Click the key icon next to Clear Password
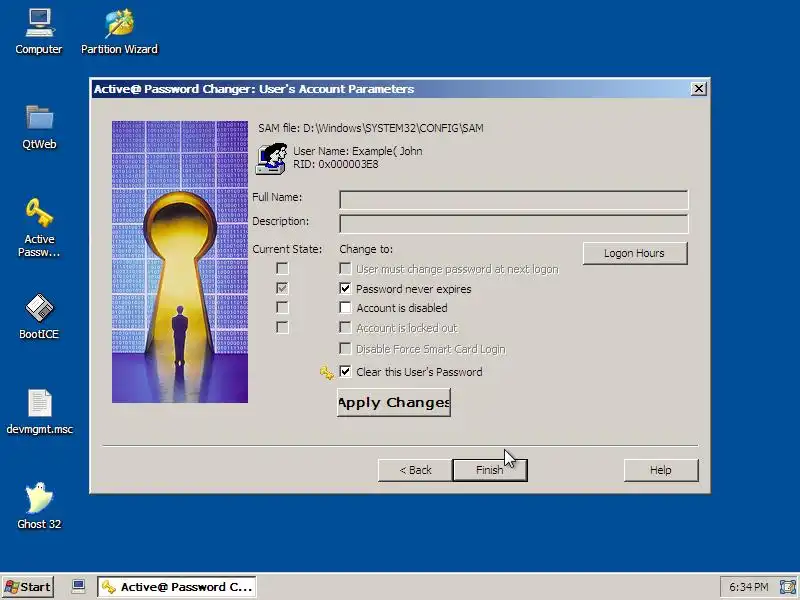This screenshot has width=800, height=600. [x=327, y=373]
